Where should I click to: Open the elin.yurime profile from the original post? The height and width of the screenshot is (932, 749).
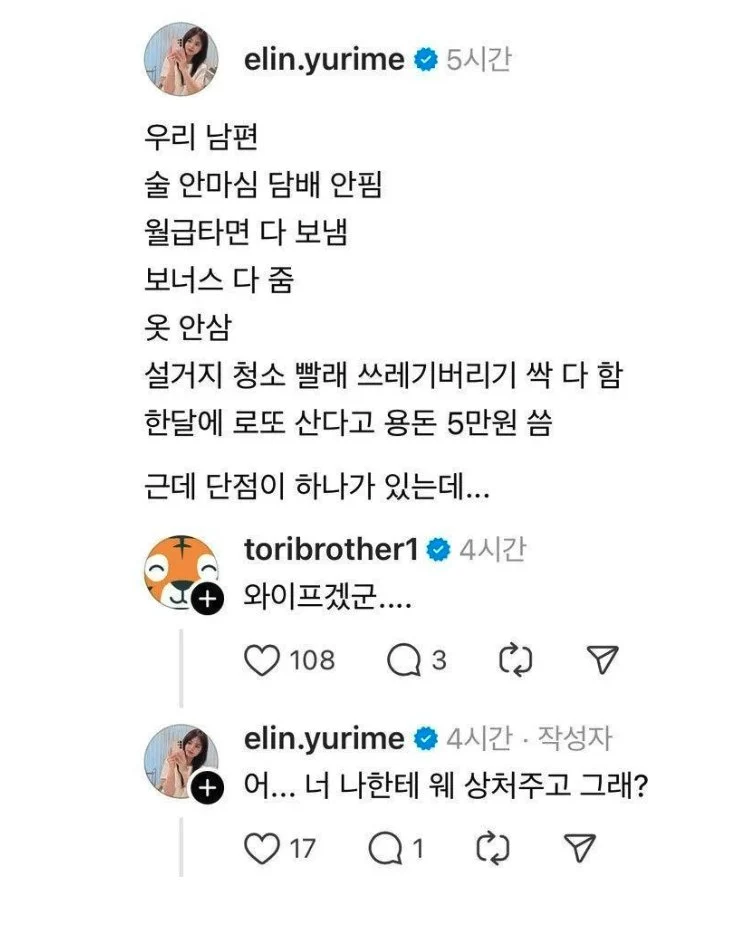(324, 60)
